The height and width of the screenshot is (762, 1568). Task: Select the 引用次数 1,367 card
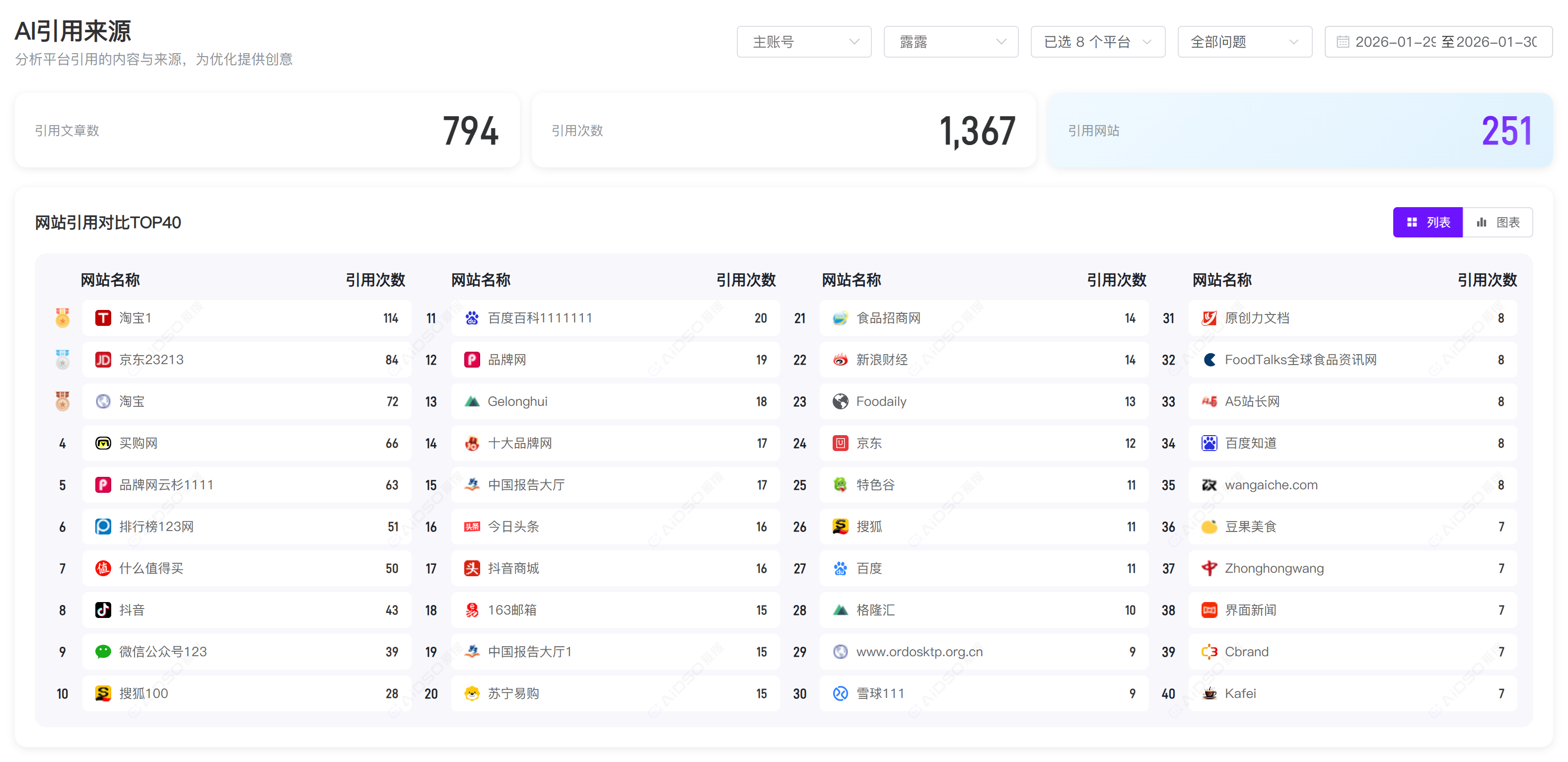(x=784, y=130)
